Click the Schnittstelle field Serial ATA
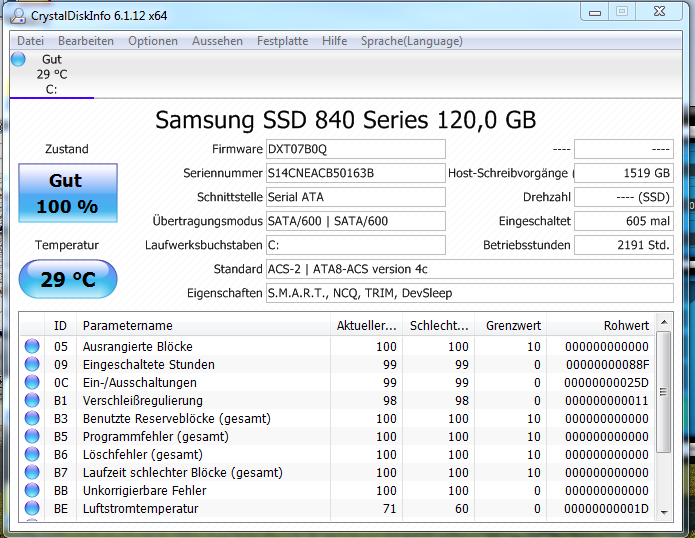 355,197
